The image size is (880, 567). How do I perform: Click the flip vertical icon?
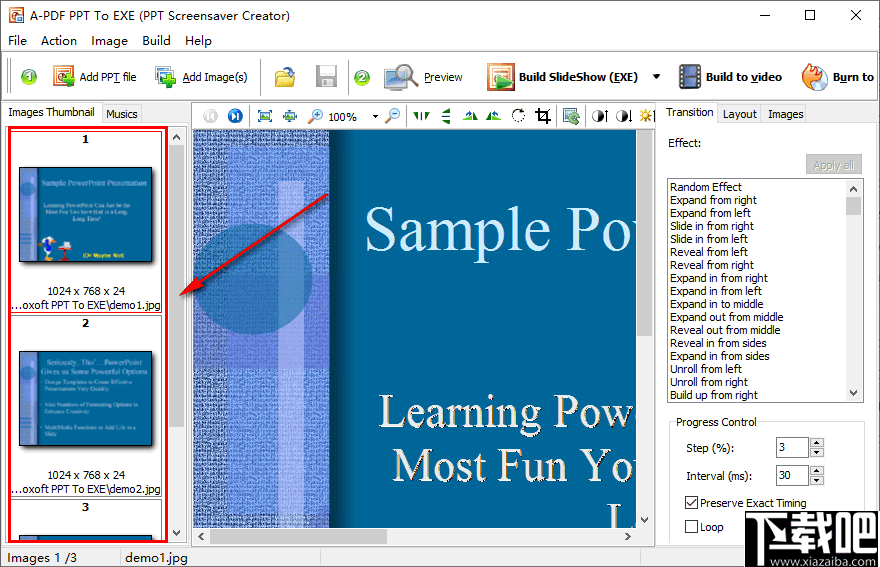point(446,116)
